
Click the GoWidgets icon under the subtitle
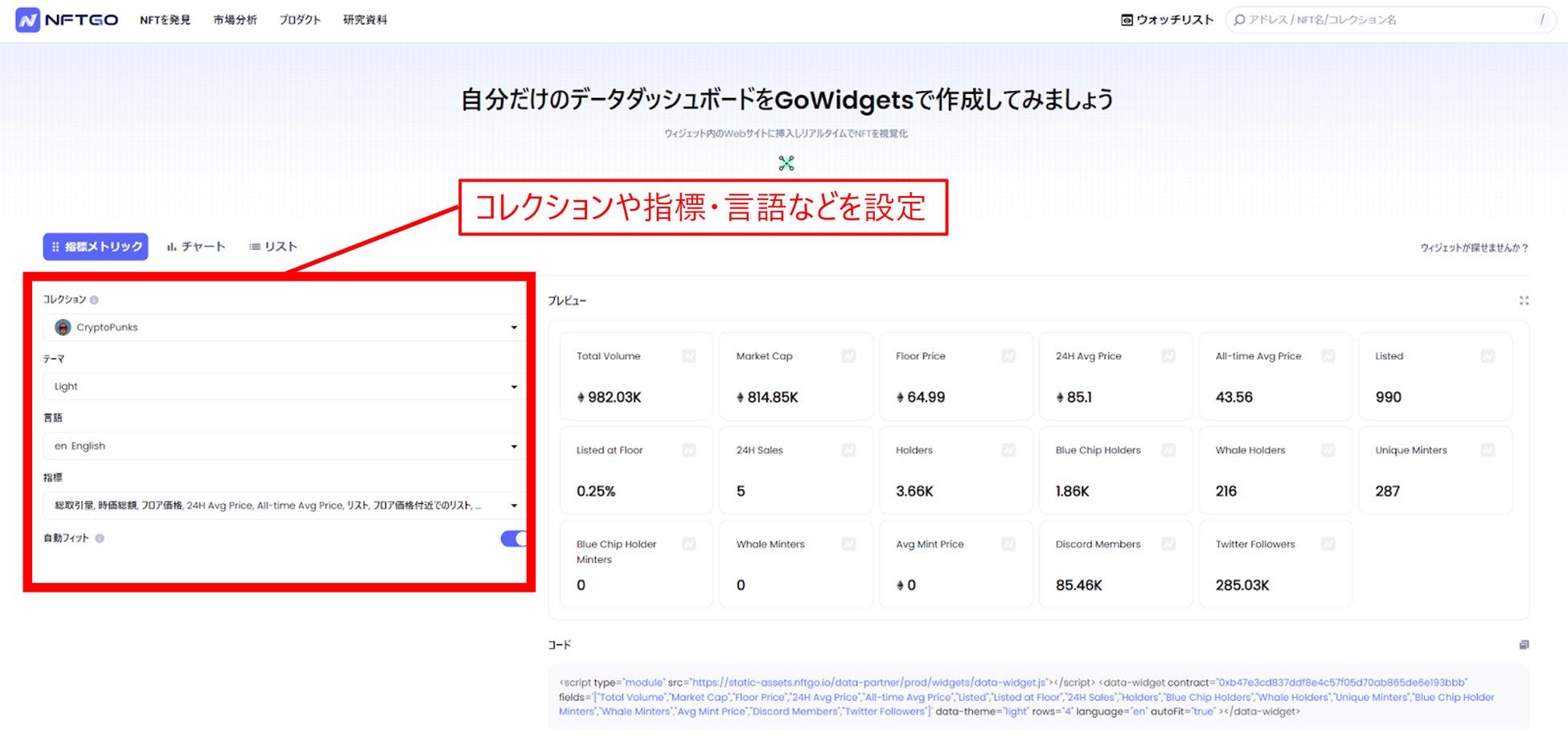tap(786, 163)
